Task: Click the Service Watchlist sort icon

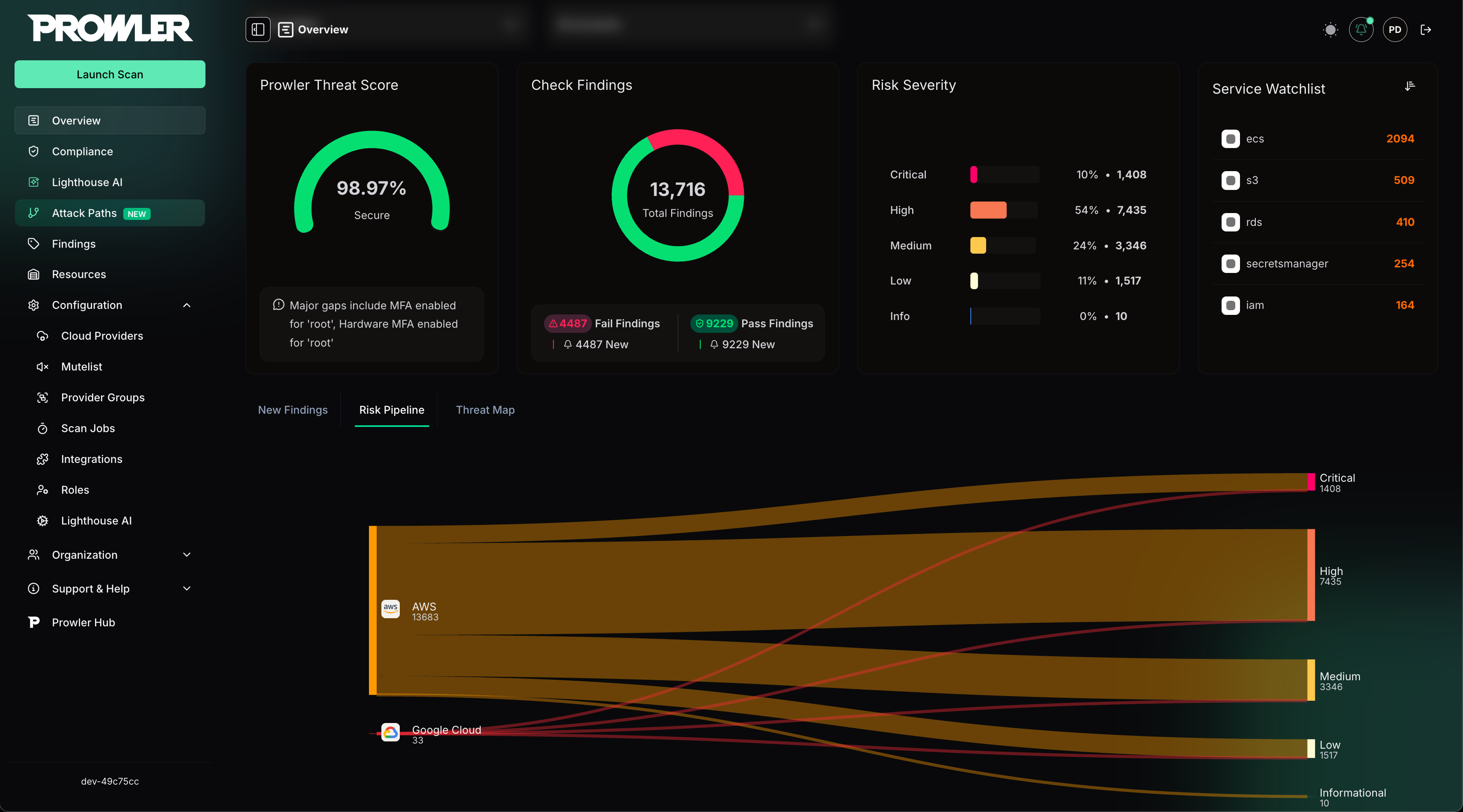Action: [1409, 86]
